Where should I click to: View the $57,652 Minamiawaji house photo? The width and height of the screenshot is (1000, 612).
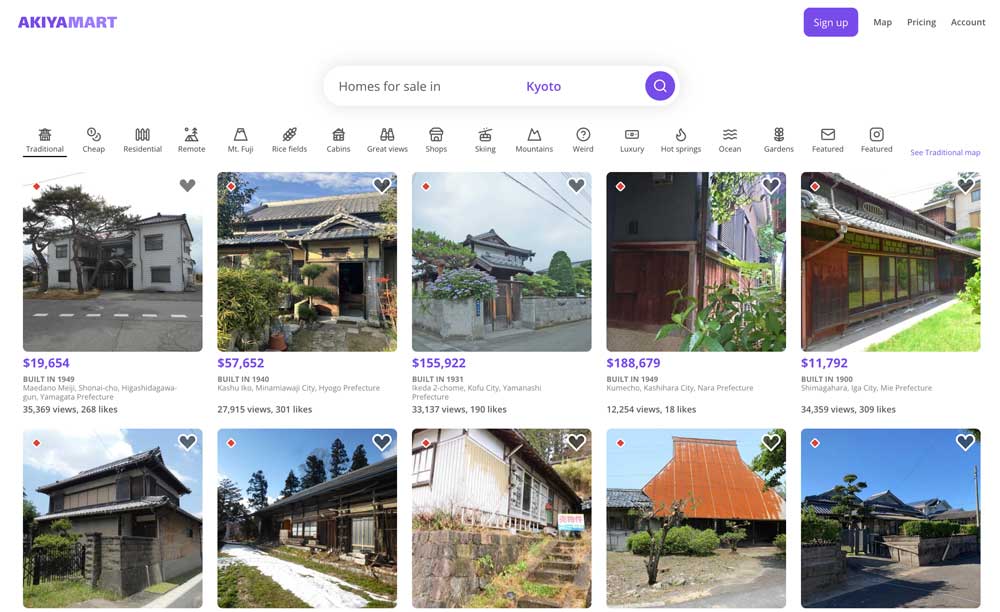[307, 261]
